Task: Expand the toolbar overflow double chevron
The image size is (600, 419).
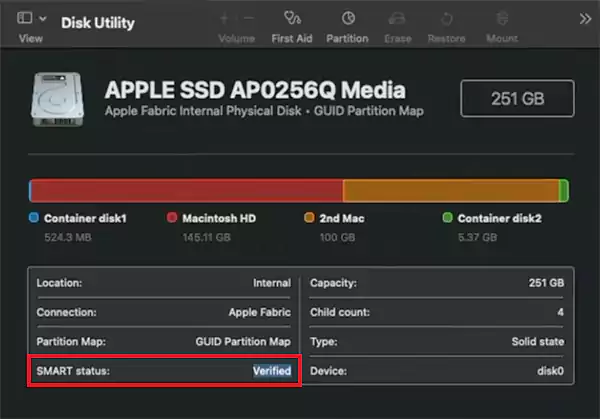Action: point(585,18)
